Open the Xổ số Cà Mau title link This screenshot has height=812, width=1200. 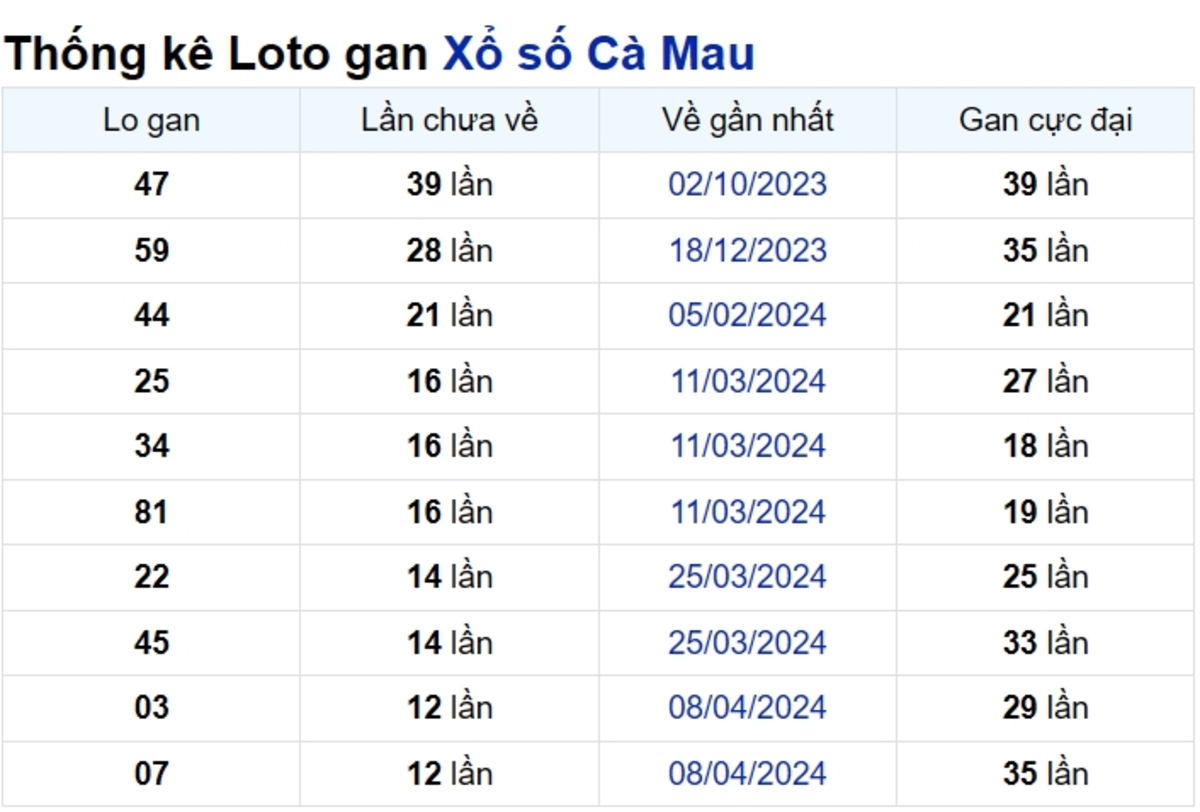click(x=598, y=54)
